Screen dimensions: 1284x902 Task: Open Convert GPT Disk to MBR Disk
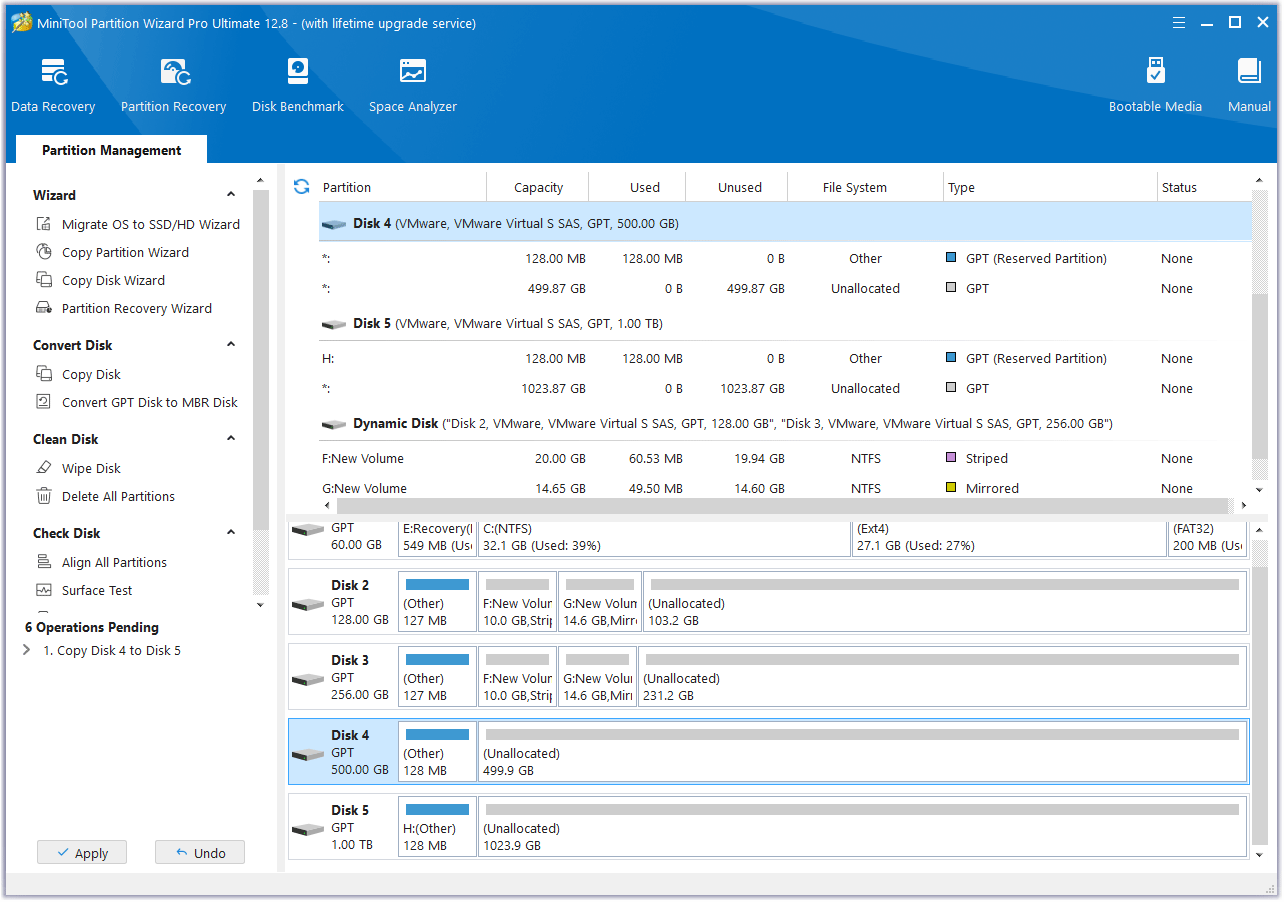(x=150, y=402)
